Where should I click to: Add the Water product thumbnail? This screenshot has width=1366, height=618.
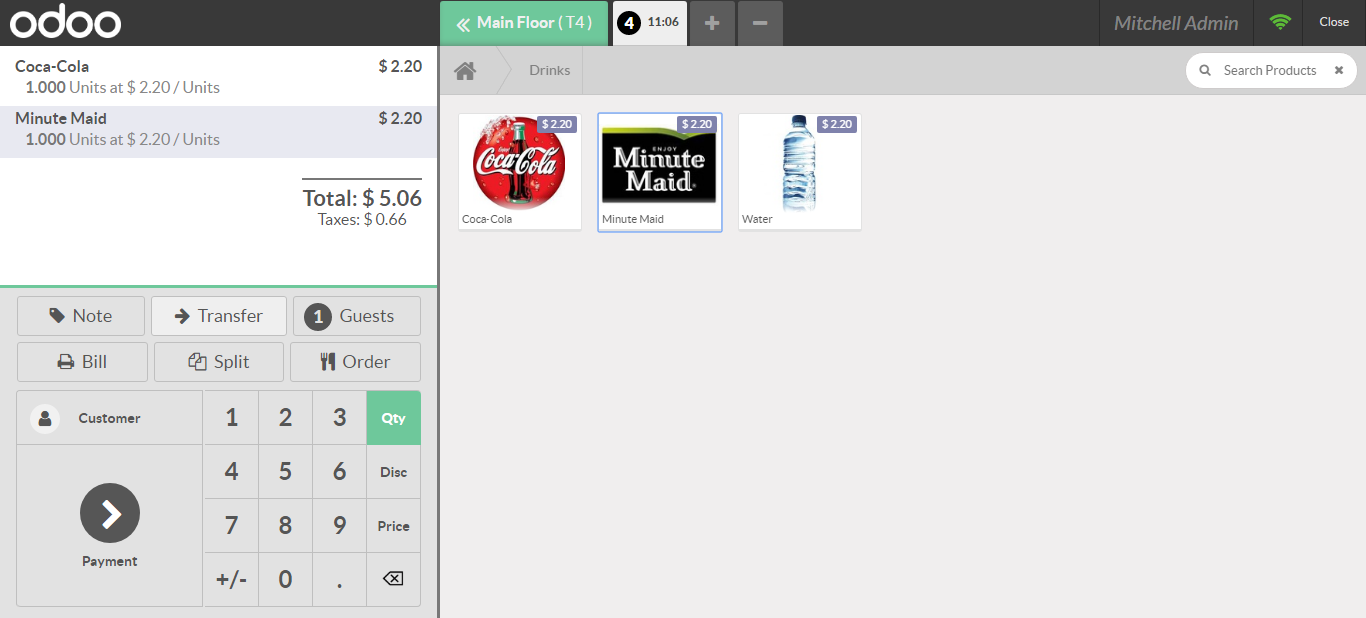pyautogui.click(x=799, y=171)
